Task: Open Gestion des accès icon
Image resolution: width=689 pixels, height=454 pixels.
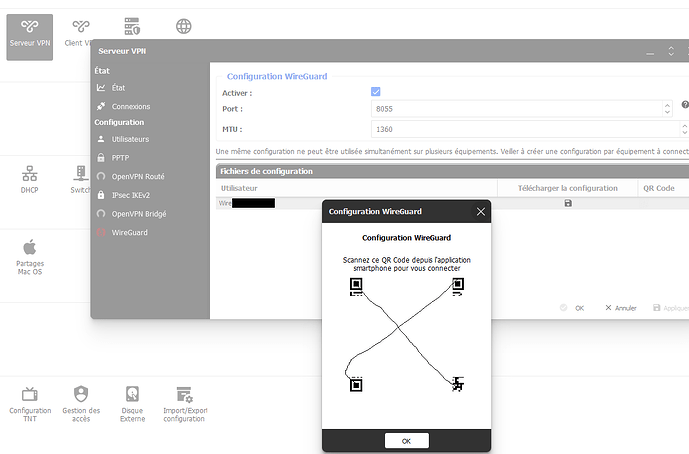Action: tap(81, 404)
